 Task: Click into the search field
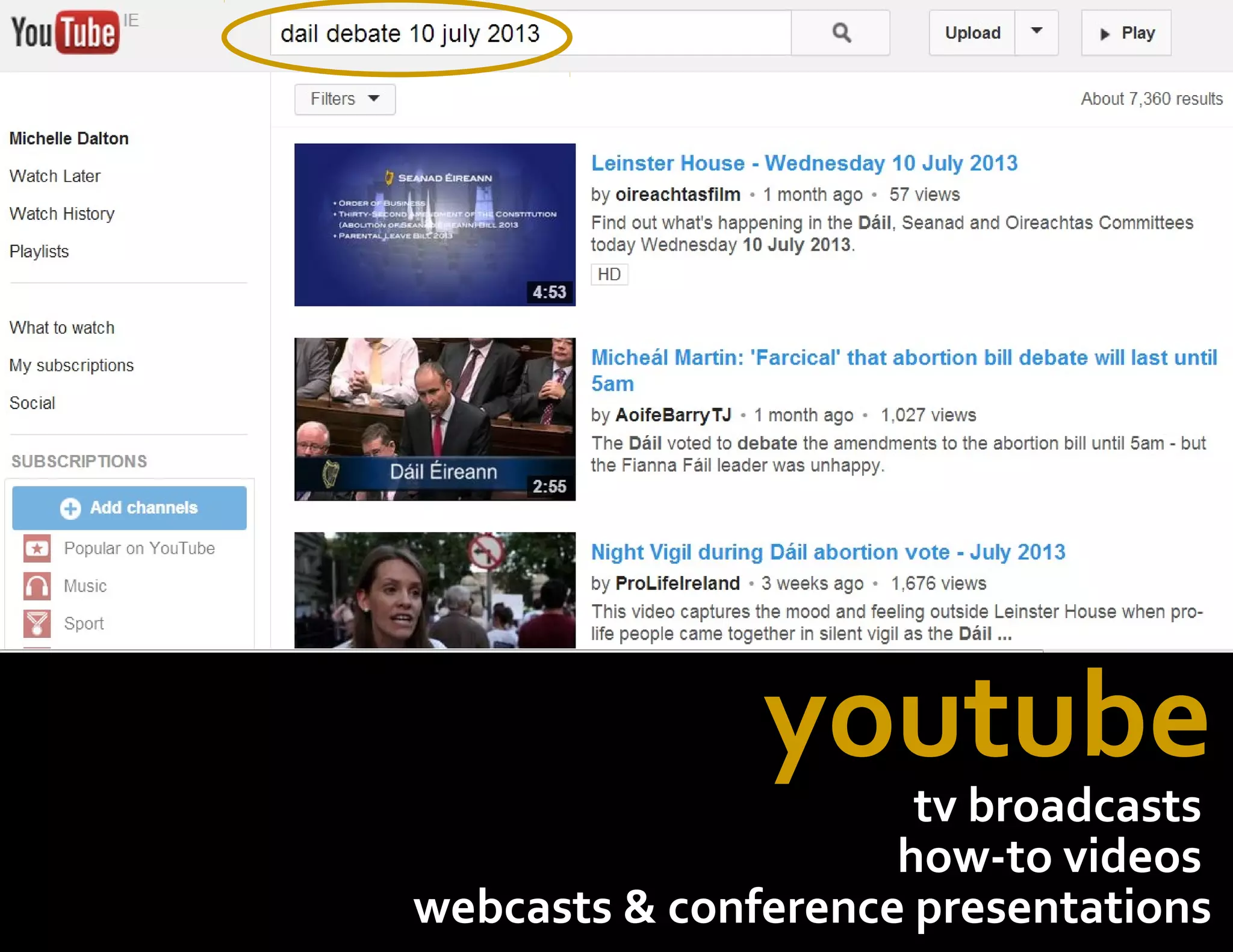coord(530,32)
